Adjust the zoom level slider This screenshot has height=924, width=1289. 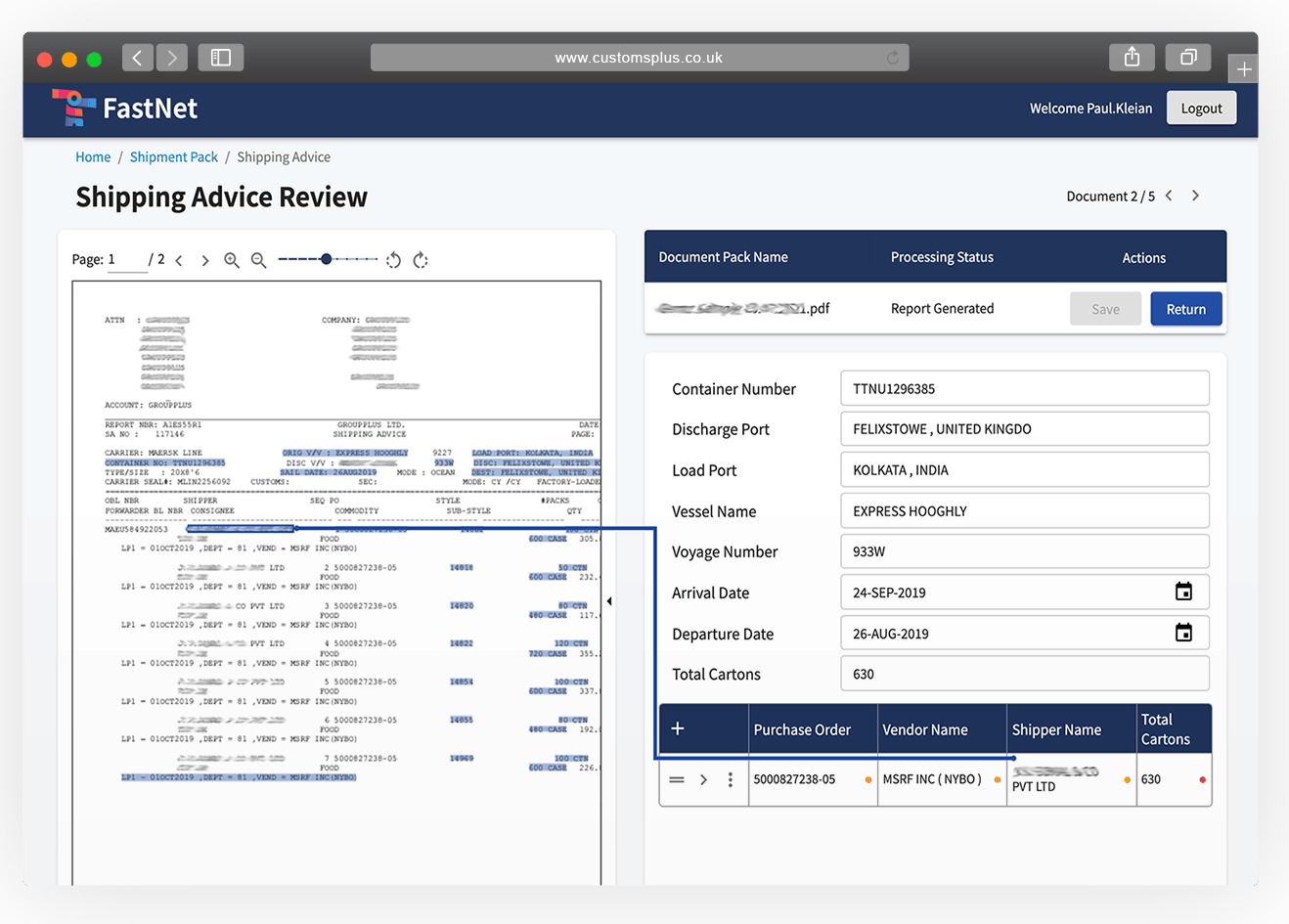[x=326, y=259]
